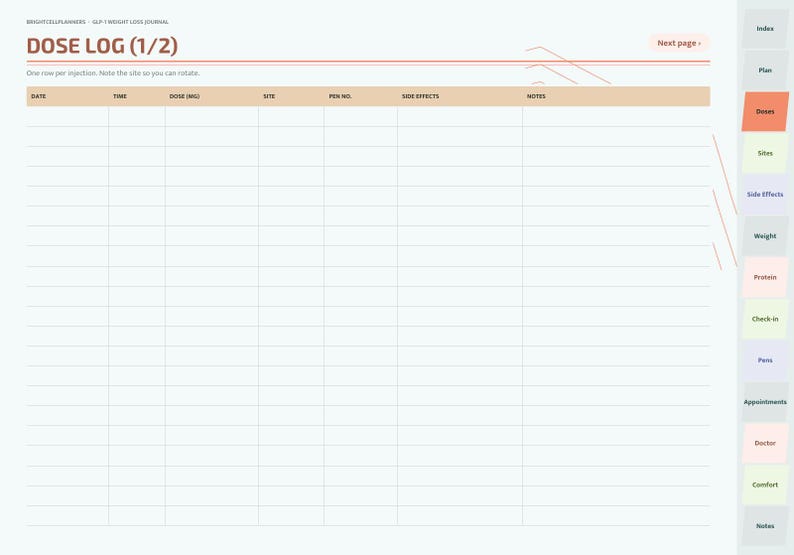Viewport: 794px width, 555px height.
Task: Click the GLP-1 WEIGHT LOSS JOURNAL text
Action: tap(130, 22)
